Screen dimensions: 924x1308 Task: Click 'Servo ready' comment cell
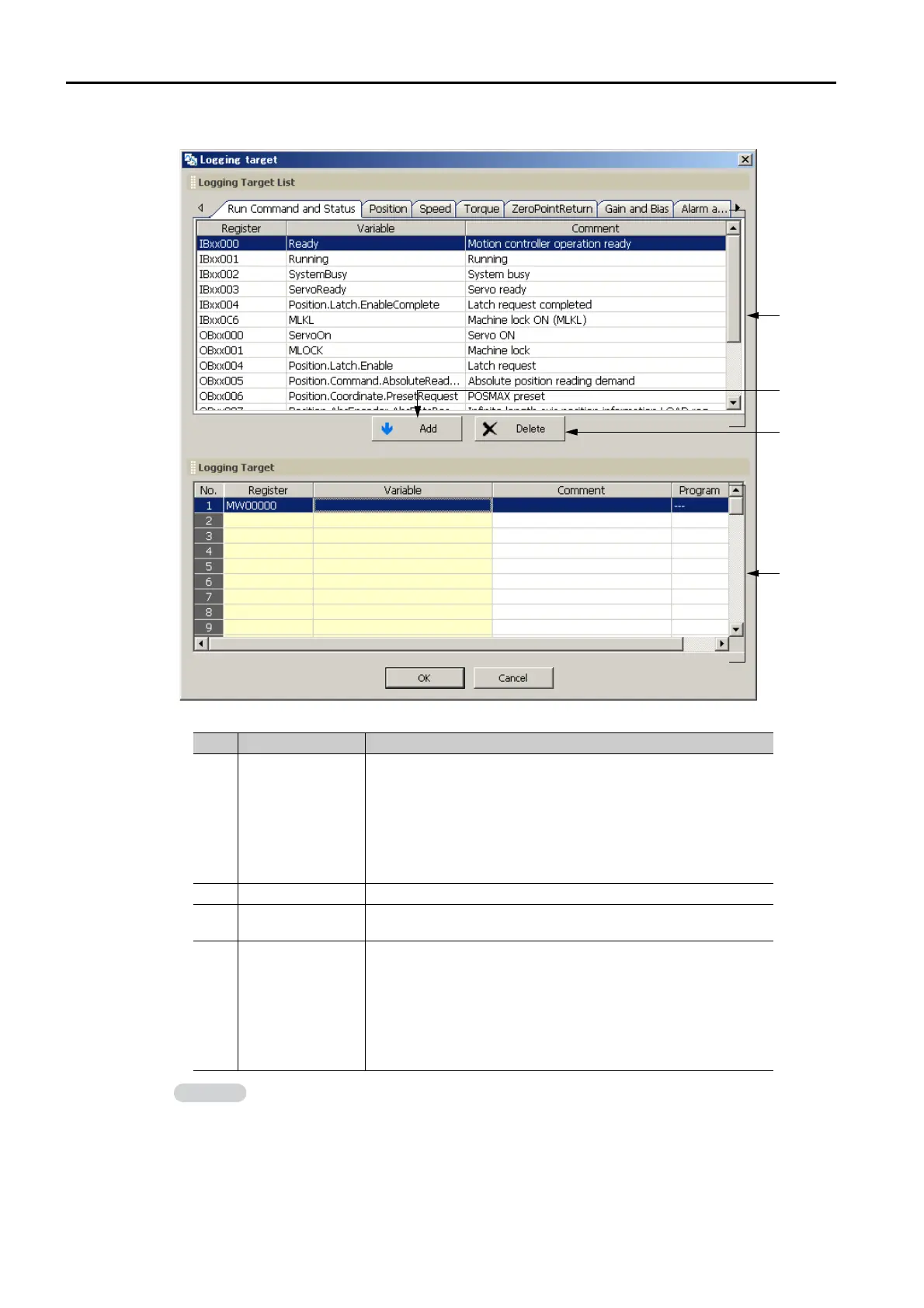pyautogui.click(x=596, y=290)
